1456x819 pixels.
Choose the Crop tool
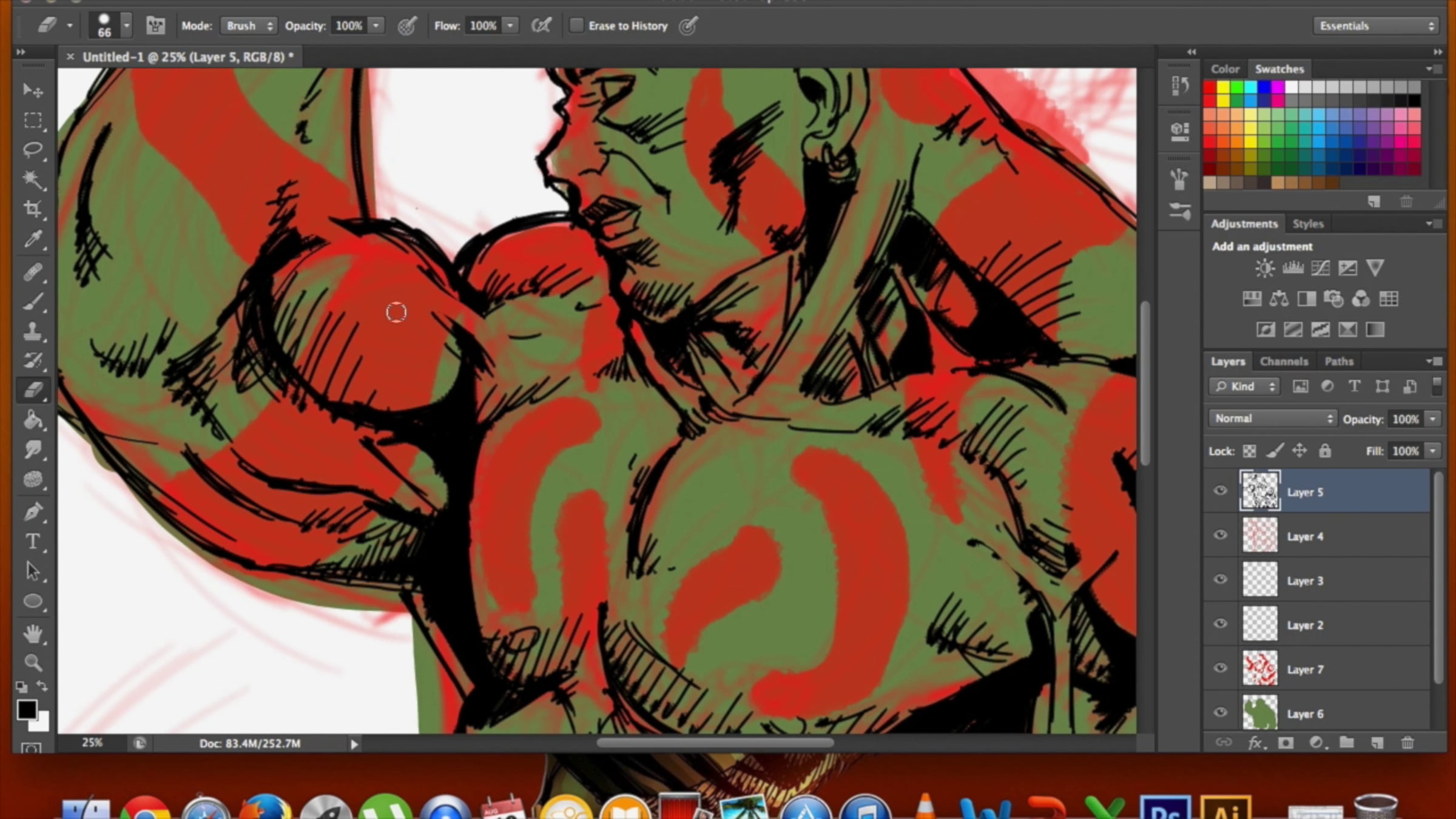coord(32,209)
